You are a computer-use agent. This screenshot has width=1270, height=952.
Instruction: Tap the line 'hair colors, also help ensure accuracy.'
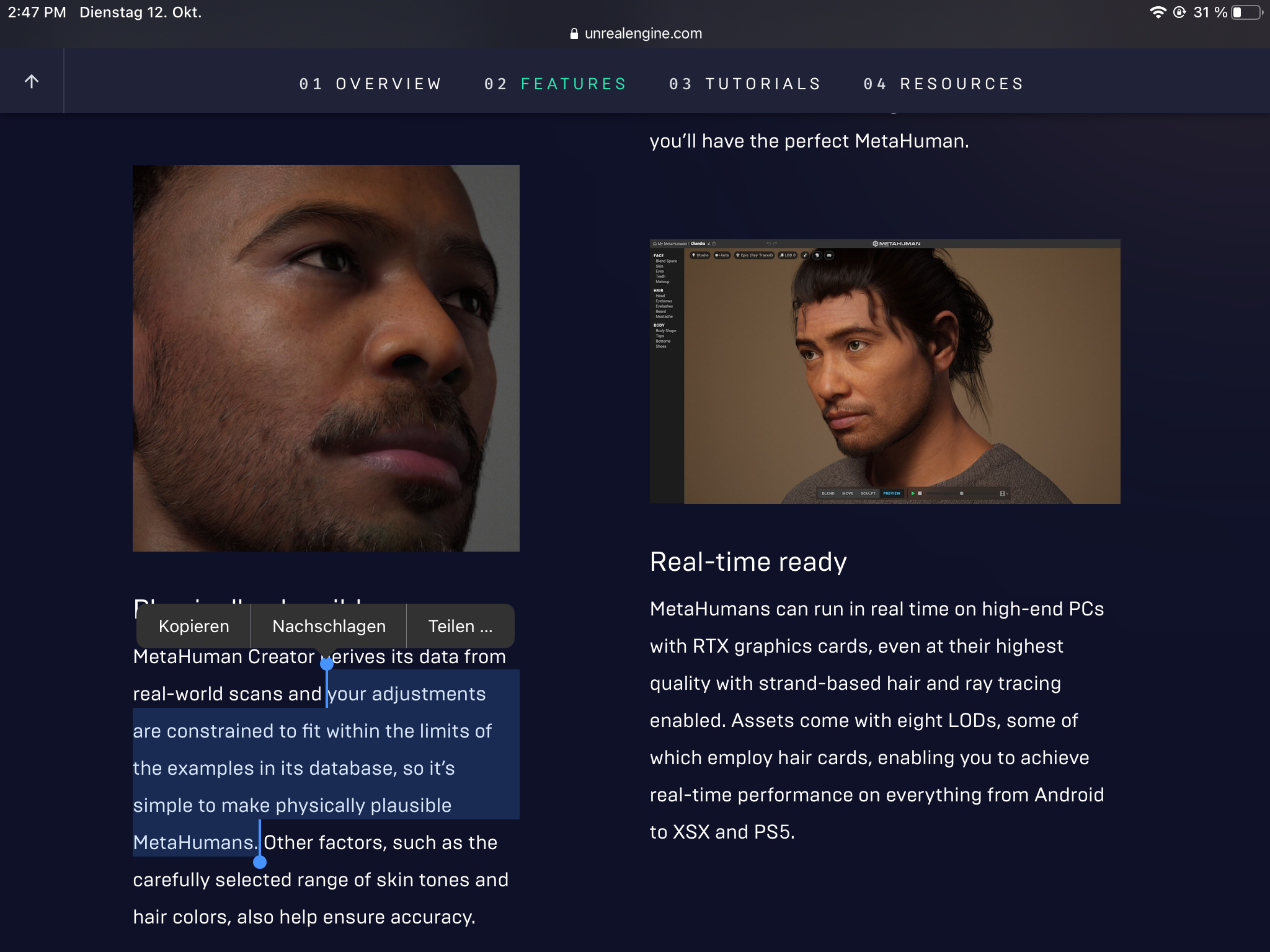304,917
